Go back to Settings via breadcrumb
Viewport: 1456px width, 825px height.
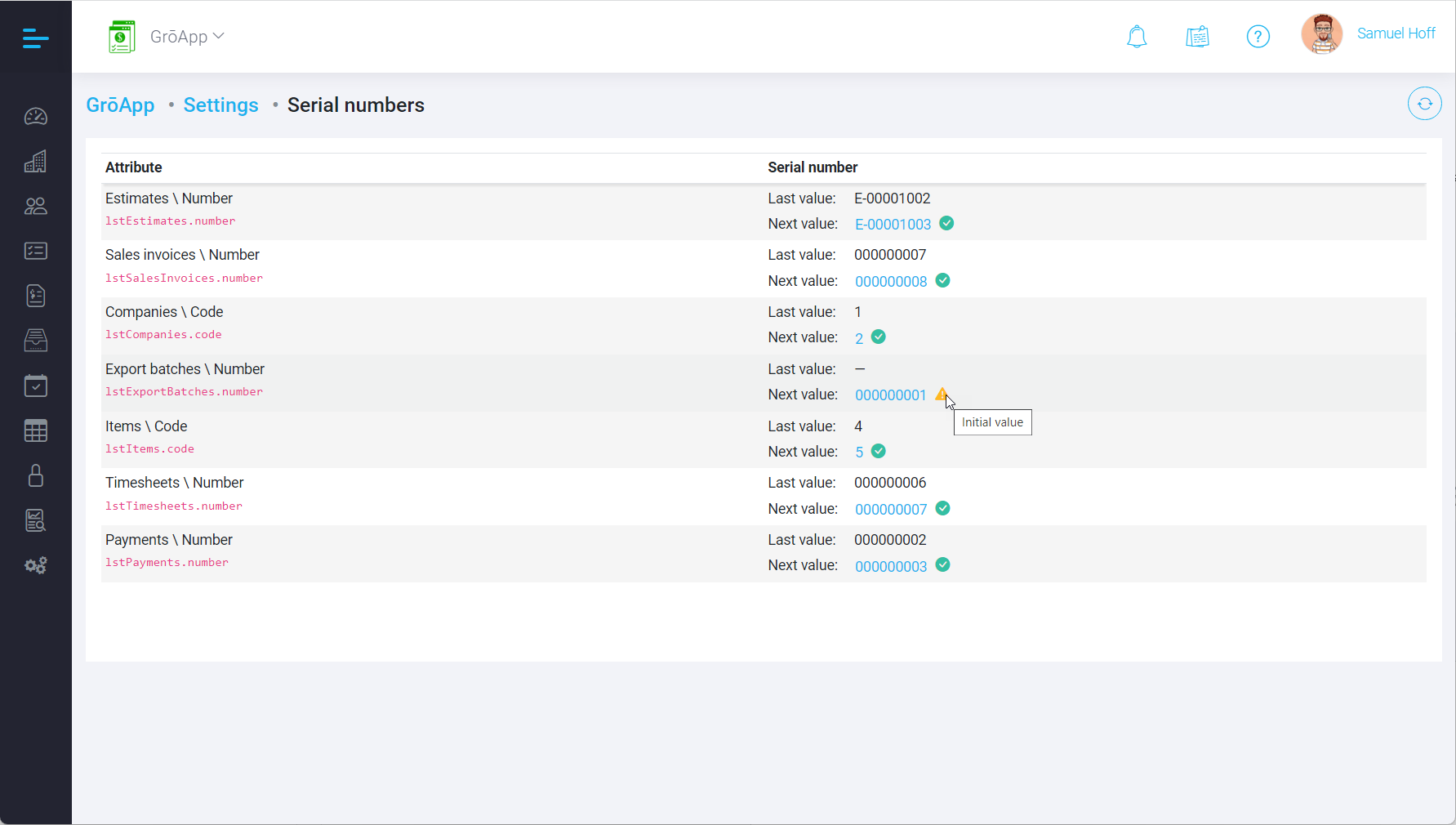point(220,105)
